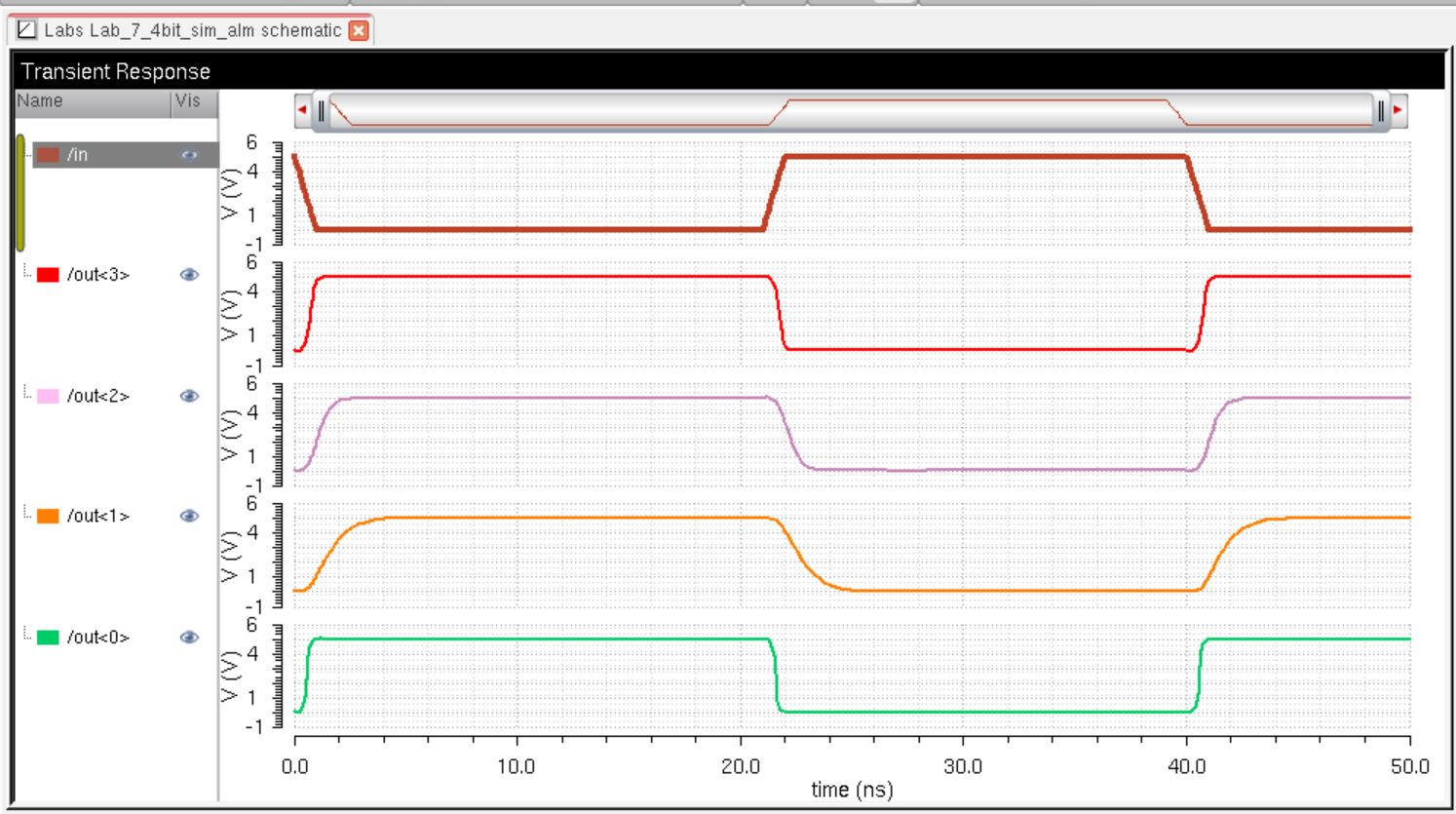Viewport: 1456px width, 814px height.
Task: Click the /in trace color swatch
Action: pyautogui.click(x=48, y=155)
